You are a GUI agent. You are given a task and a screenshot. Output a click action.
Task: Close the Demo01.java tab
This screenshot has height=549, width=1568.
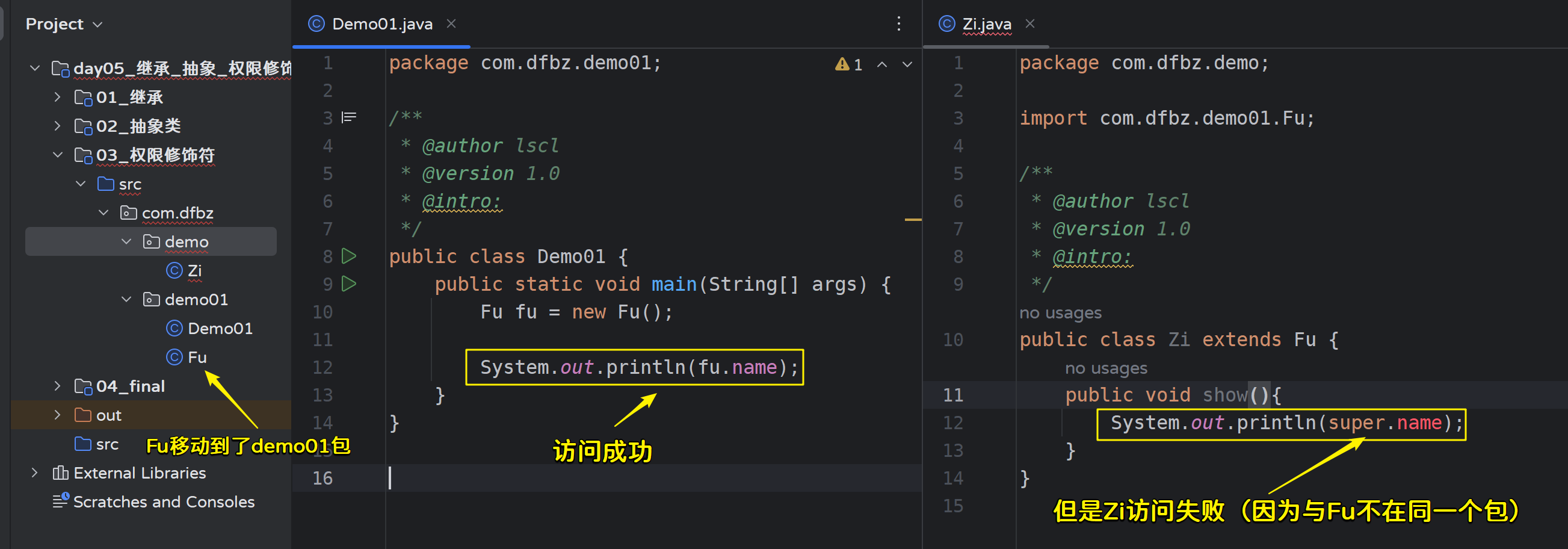(x=451, y=23)
